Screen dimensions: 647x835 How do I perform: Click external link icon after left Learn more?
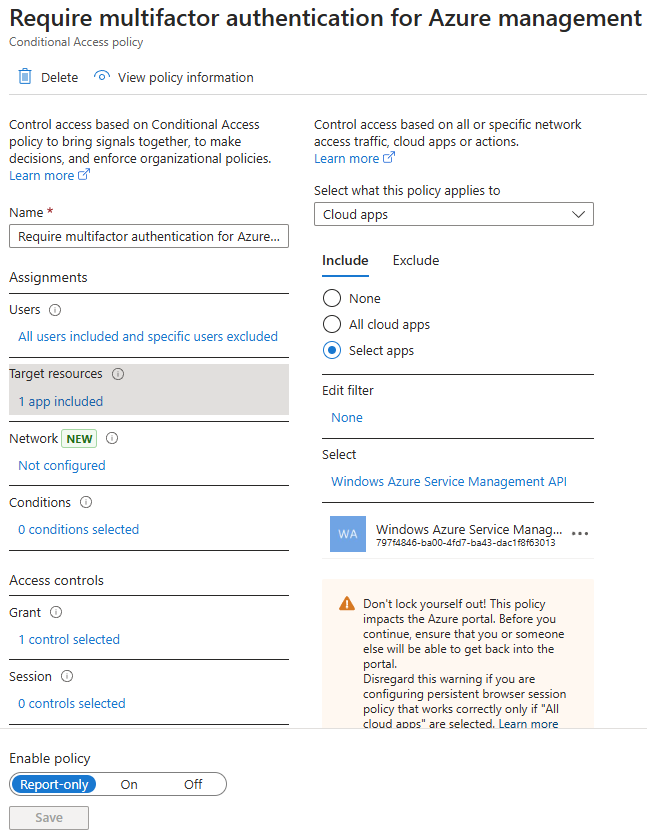84,175
